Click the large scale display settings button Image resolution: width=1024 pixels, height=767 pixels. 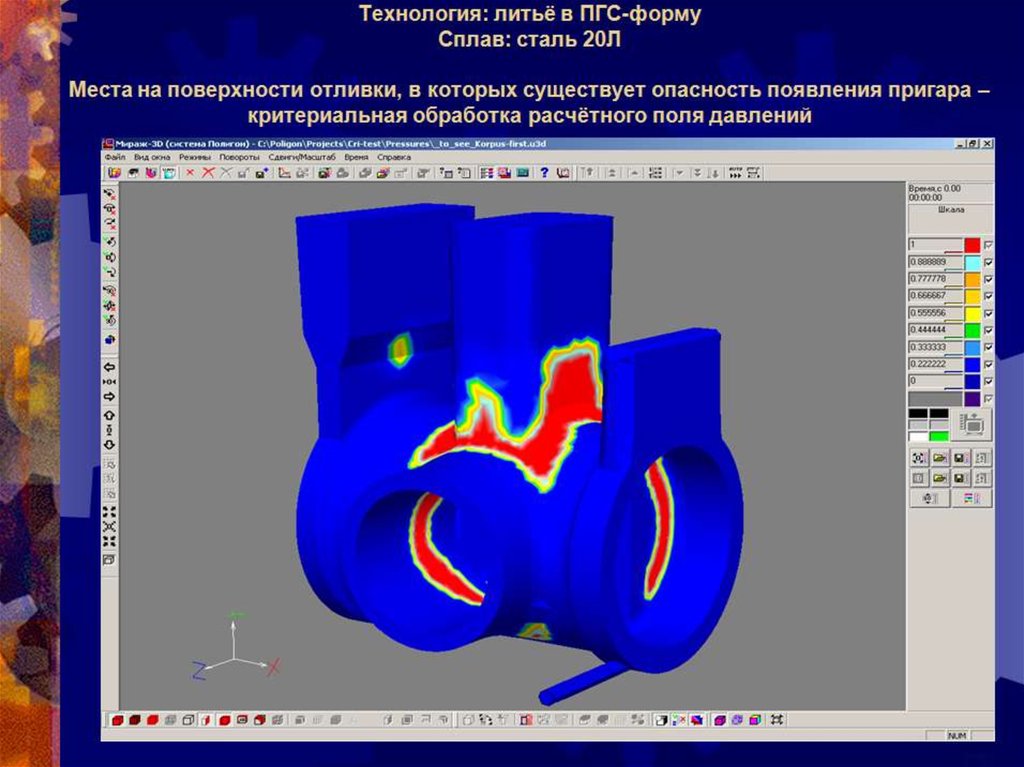972,425
